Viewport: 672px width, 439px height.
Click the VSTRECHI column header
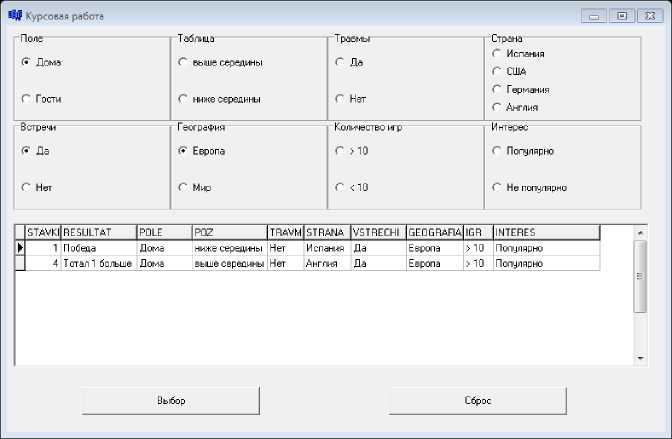[379, 232]
